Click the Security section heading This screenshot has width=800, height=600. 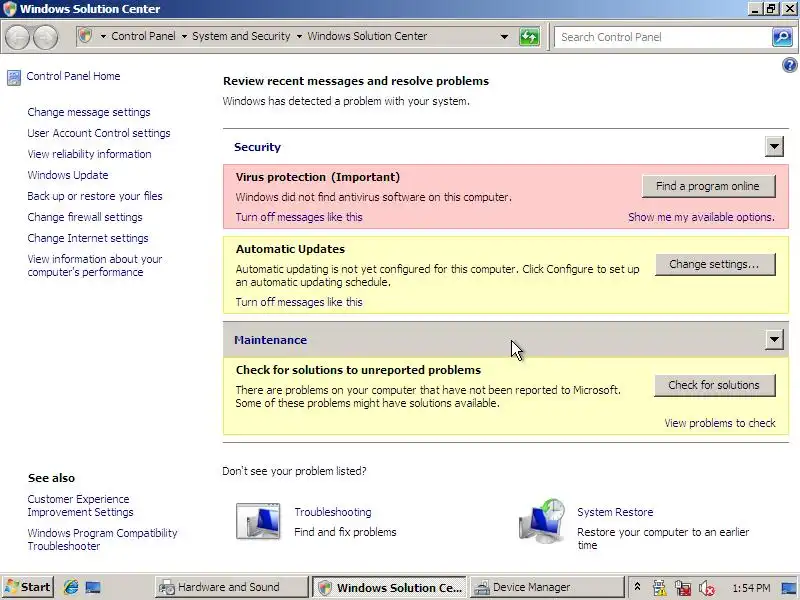coord(257,147)
